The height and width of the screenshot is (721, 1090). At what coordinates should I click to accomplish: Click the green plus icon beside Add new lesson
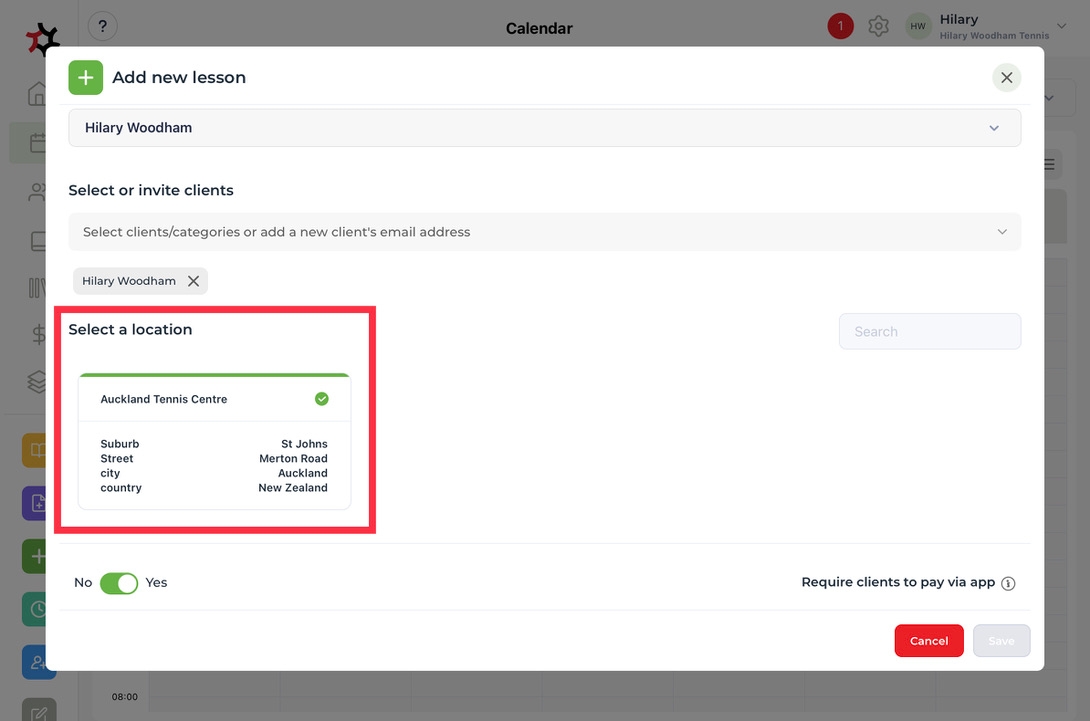(x=86, y=78)
